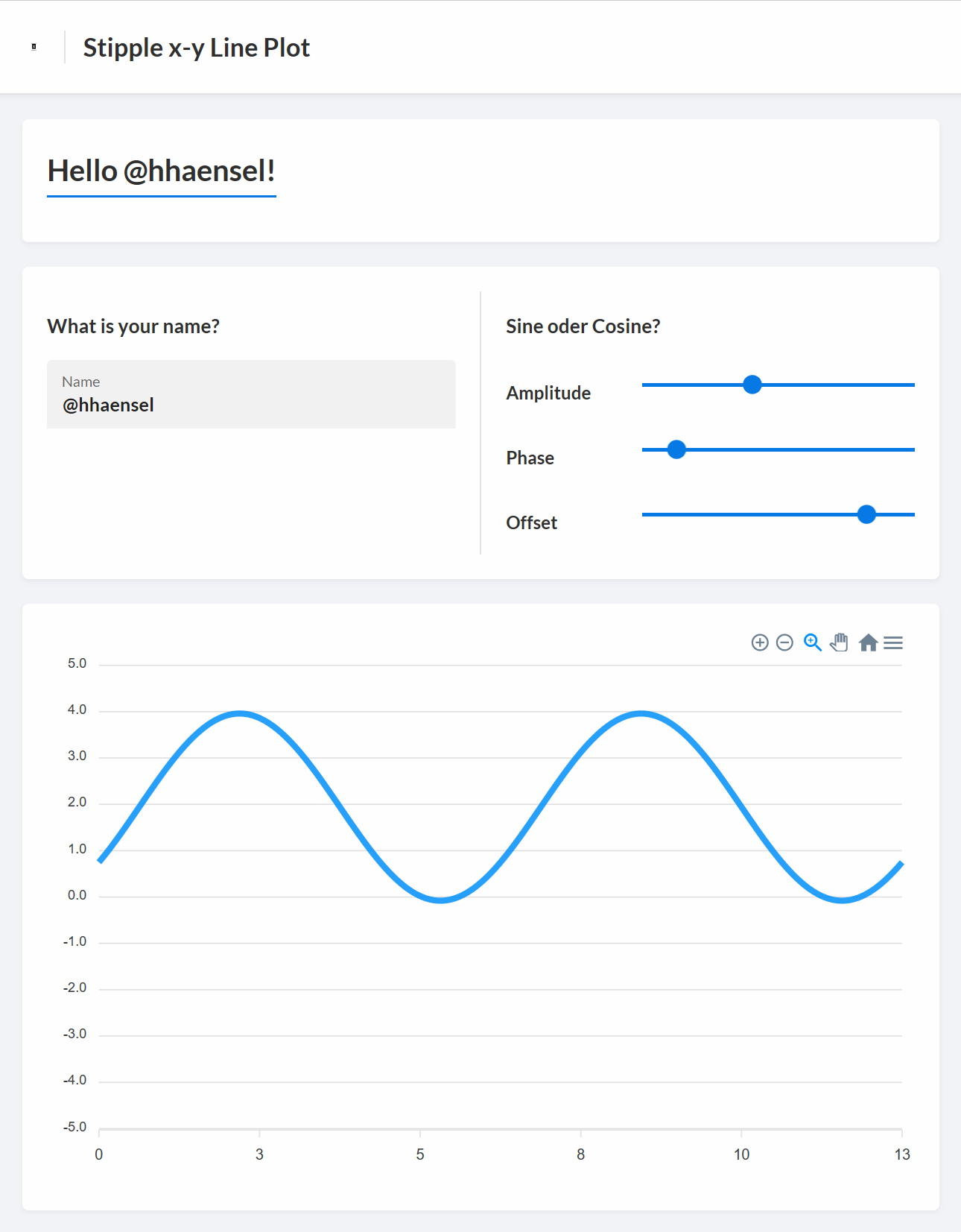Reset zoom with the home icon
The image size is (961, 1232).
click(868, 642)
